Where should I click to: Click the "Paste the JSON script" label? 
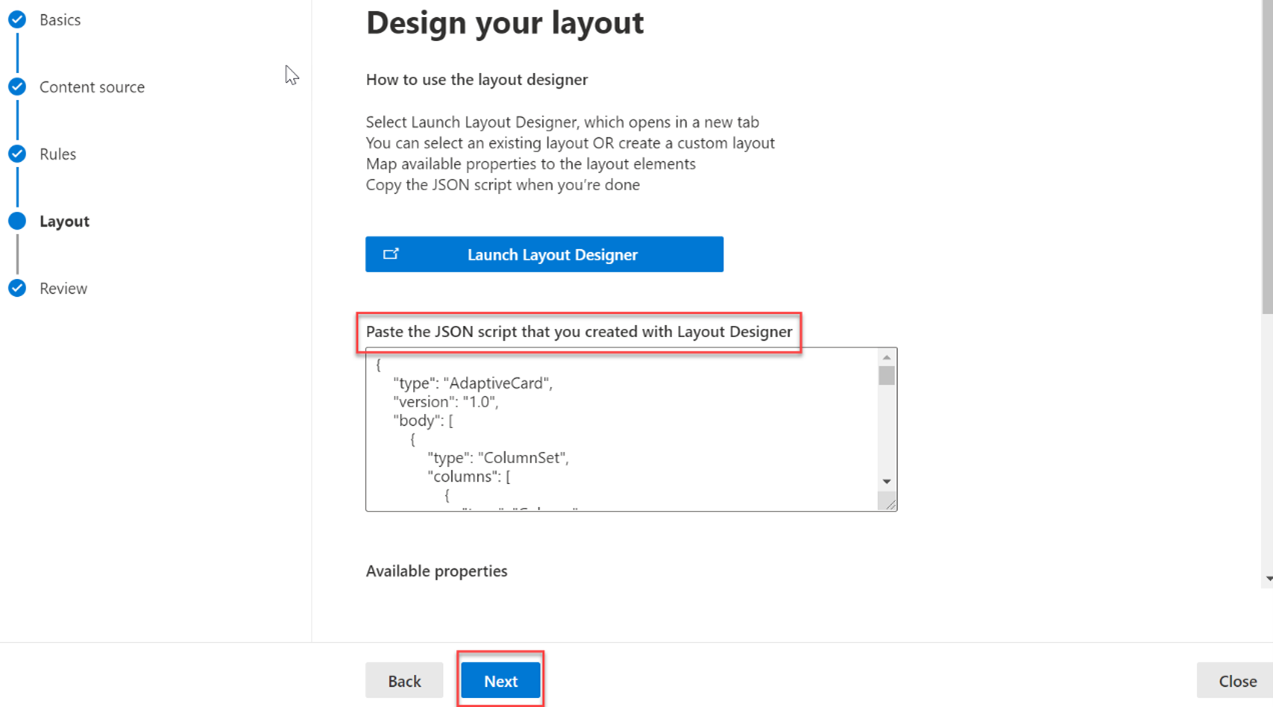(x=579, y=331)
